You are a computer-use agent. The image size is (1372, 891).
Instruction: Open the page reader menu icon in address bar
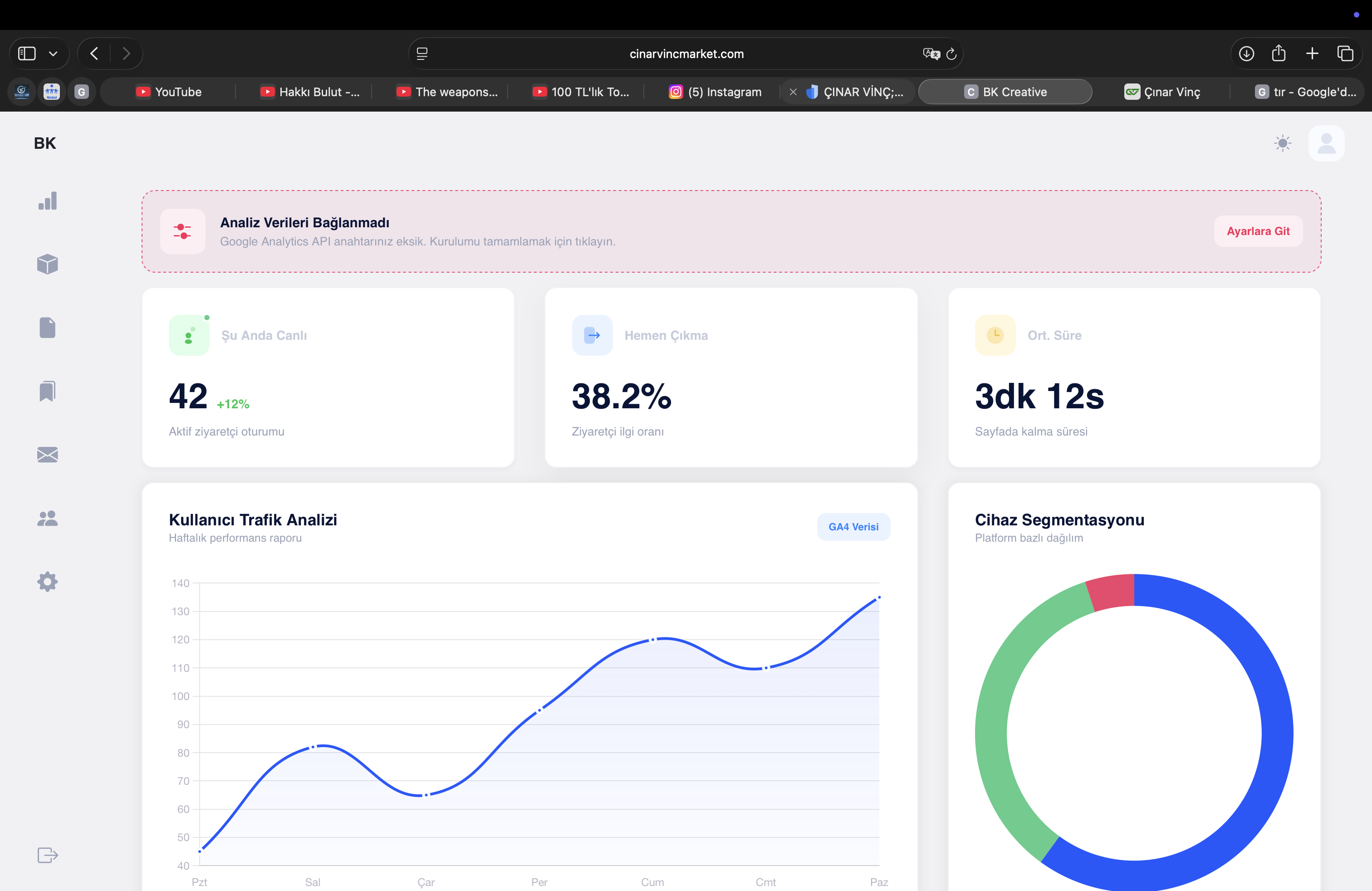coord(422,54)
